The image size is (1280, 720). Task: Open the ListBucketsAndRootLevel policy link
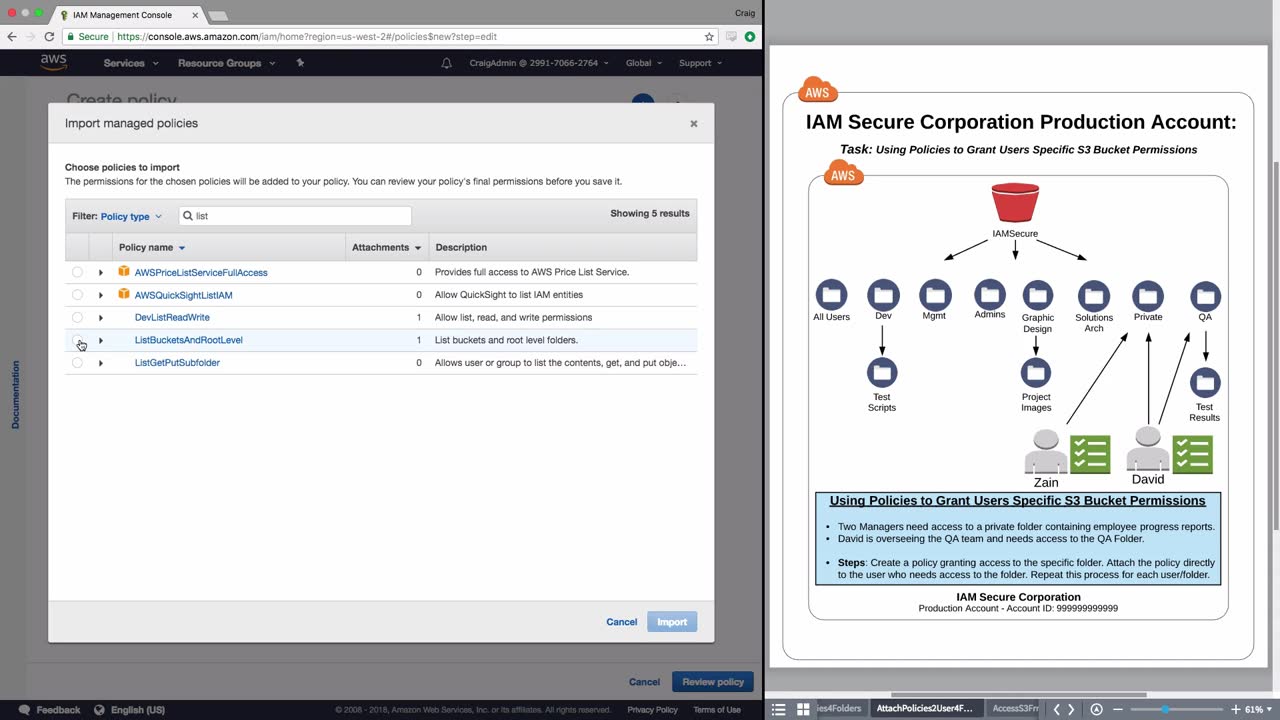click(189, 340)
